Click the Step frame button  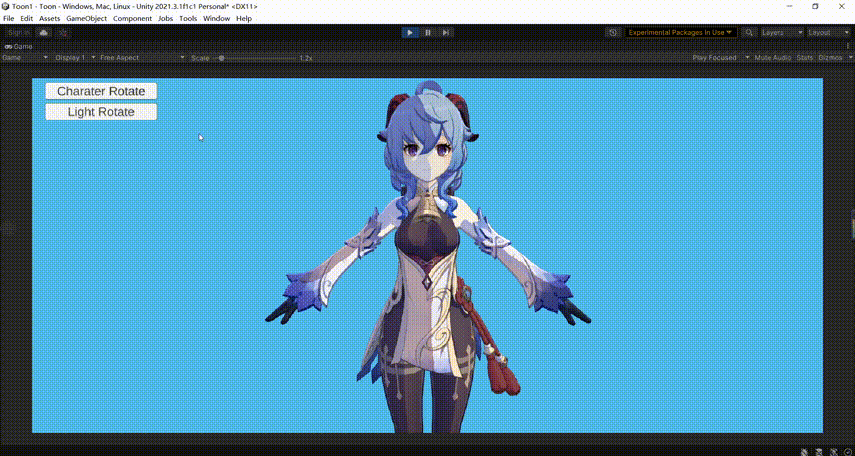[446, 32]
